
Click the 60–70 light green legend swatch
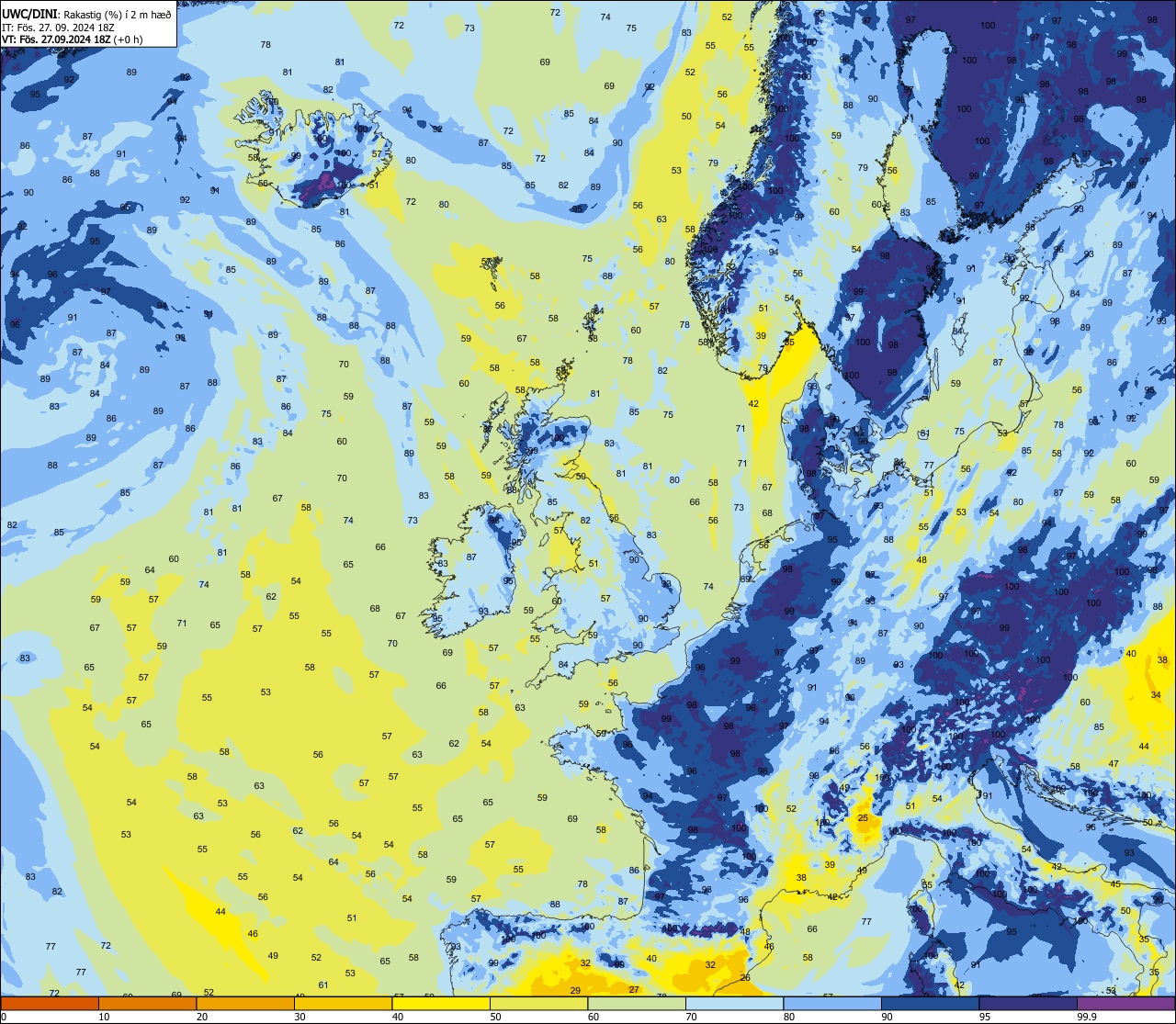click(637, 1004)
